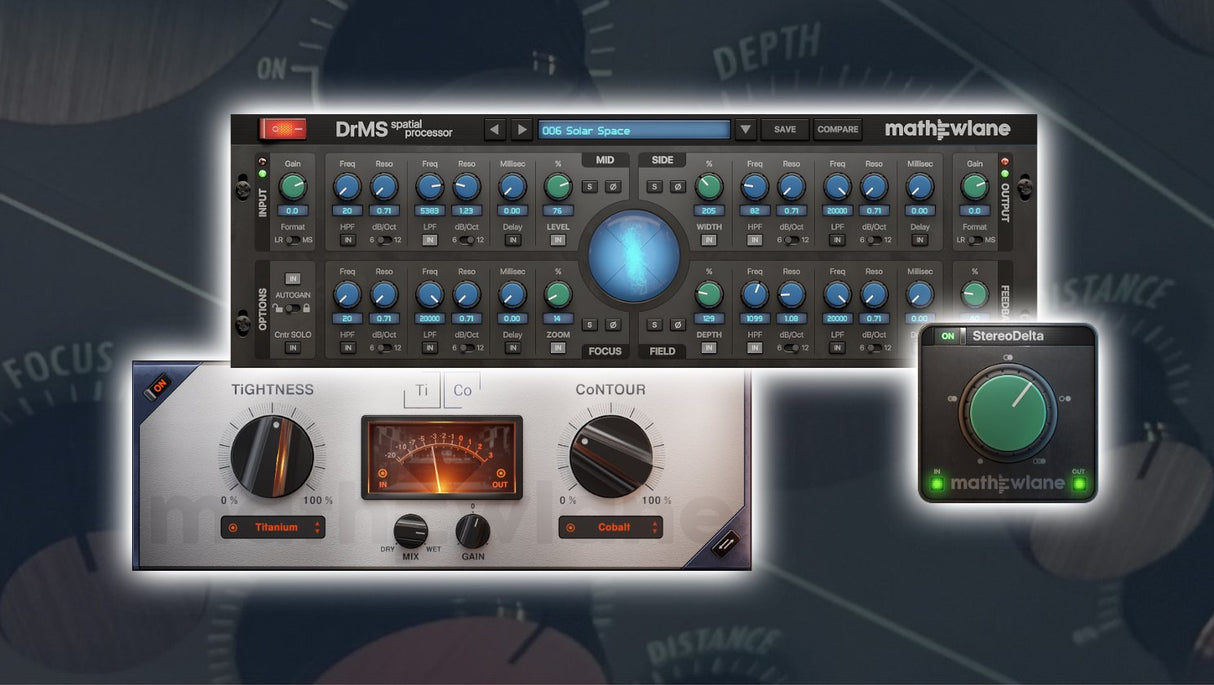
Task: Invert phase of the SIDE channel
Action: tap(676, 187)
